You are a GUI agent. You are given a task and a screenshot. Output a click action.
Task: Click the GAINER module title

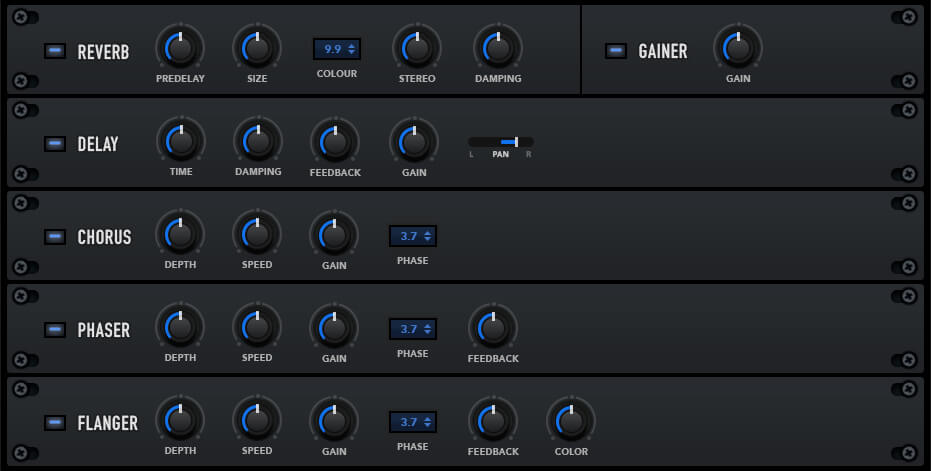[x=663, y=52]
